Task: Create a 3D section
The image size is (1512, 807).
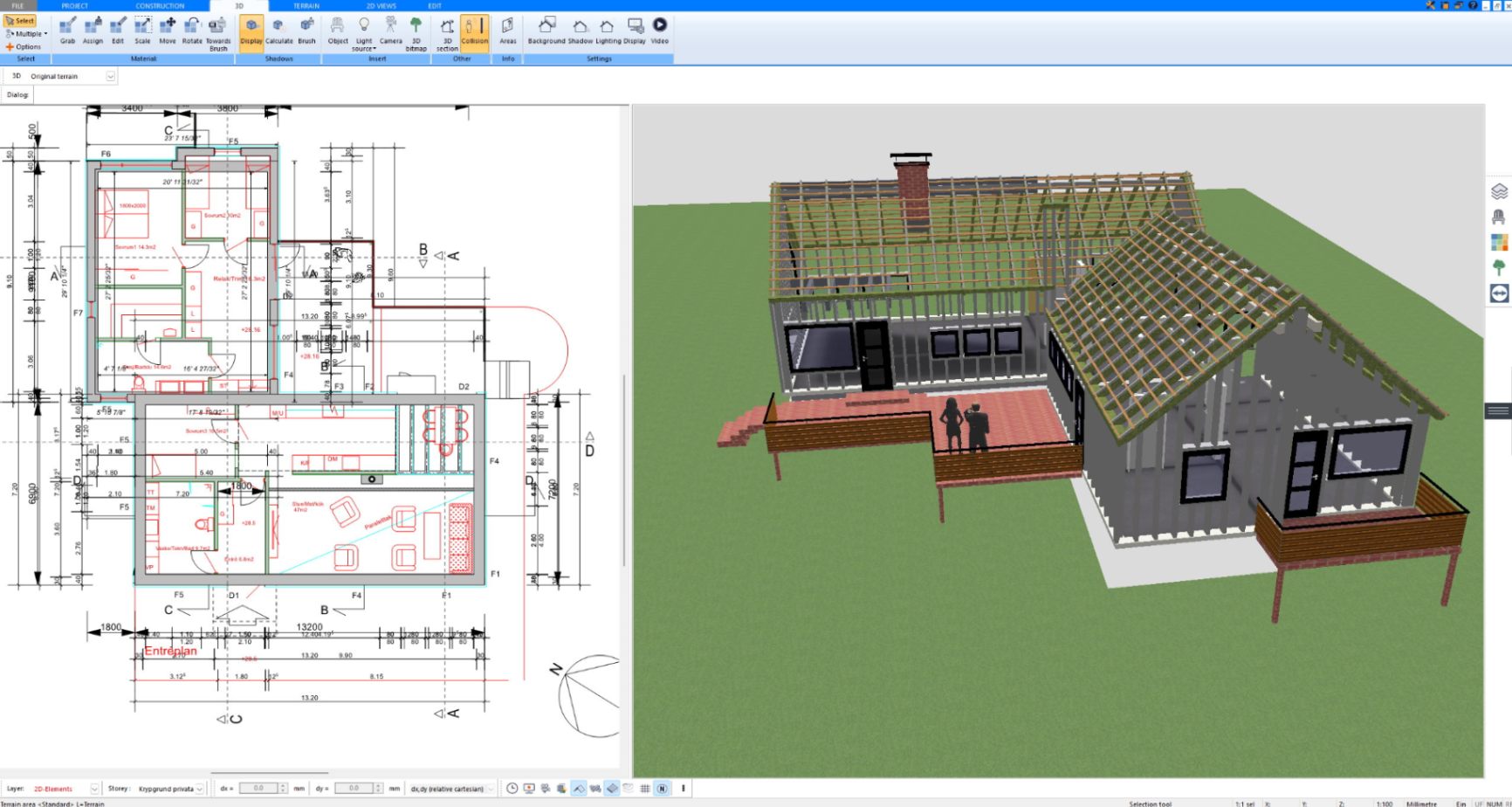Action: point(447,33)
